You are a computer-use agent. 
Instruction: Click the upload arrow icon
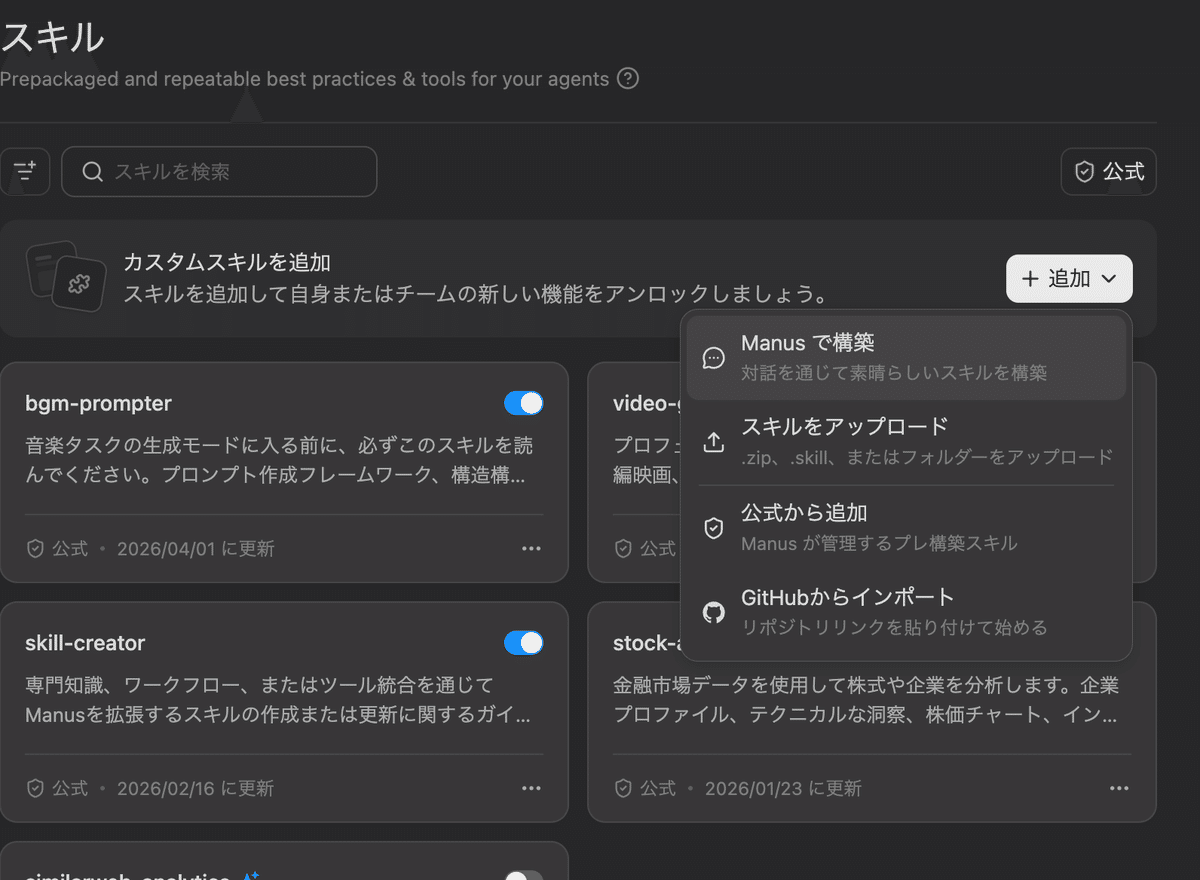[x=713, y=442]
